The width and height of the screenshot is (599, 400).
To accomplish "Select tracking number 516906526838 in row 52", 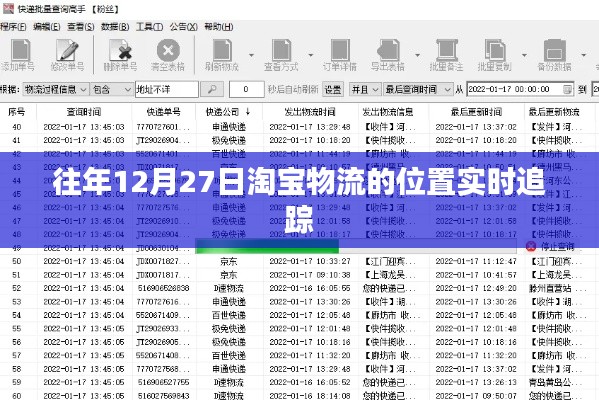I will coord(164,288).
